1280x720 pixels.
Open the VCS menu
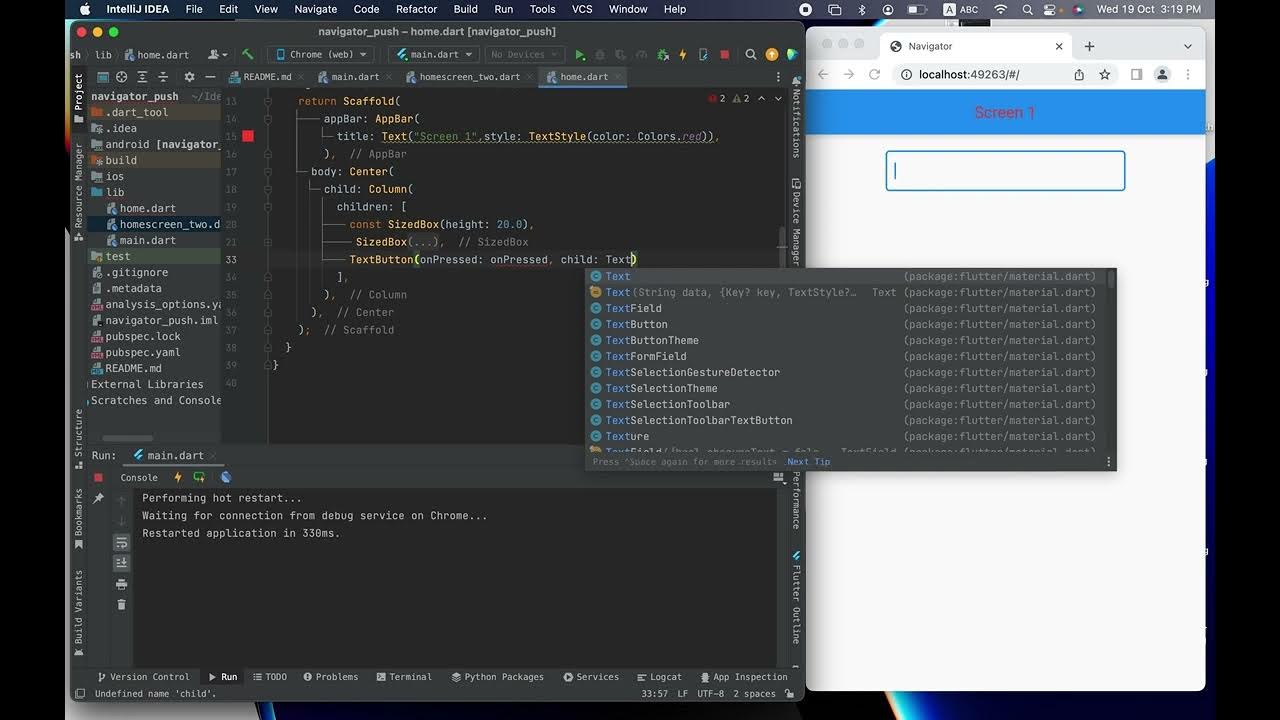pyautogui.click(x=581, y=9)
